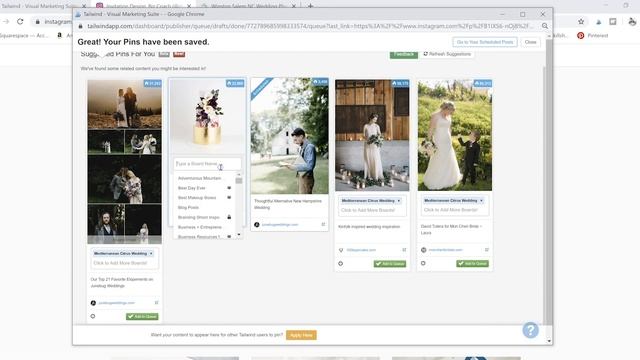Focus the Type a Board Name field

pyautogui.click(x=207, y=164)
